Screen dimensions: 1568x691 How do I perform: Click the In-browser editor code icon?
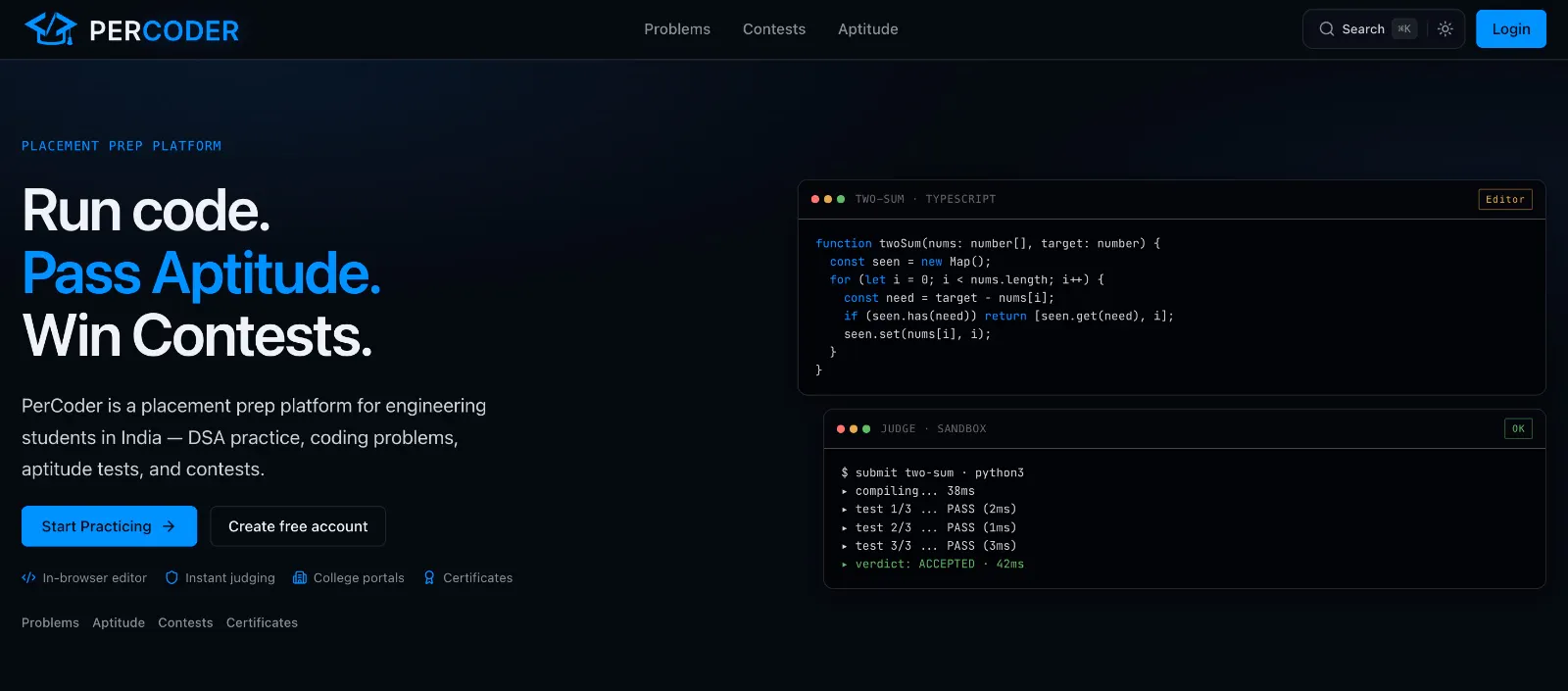(x=28, y=578)
